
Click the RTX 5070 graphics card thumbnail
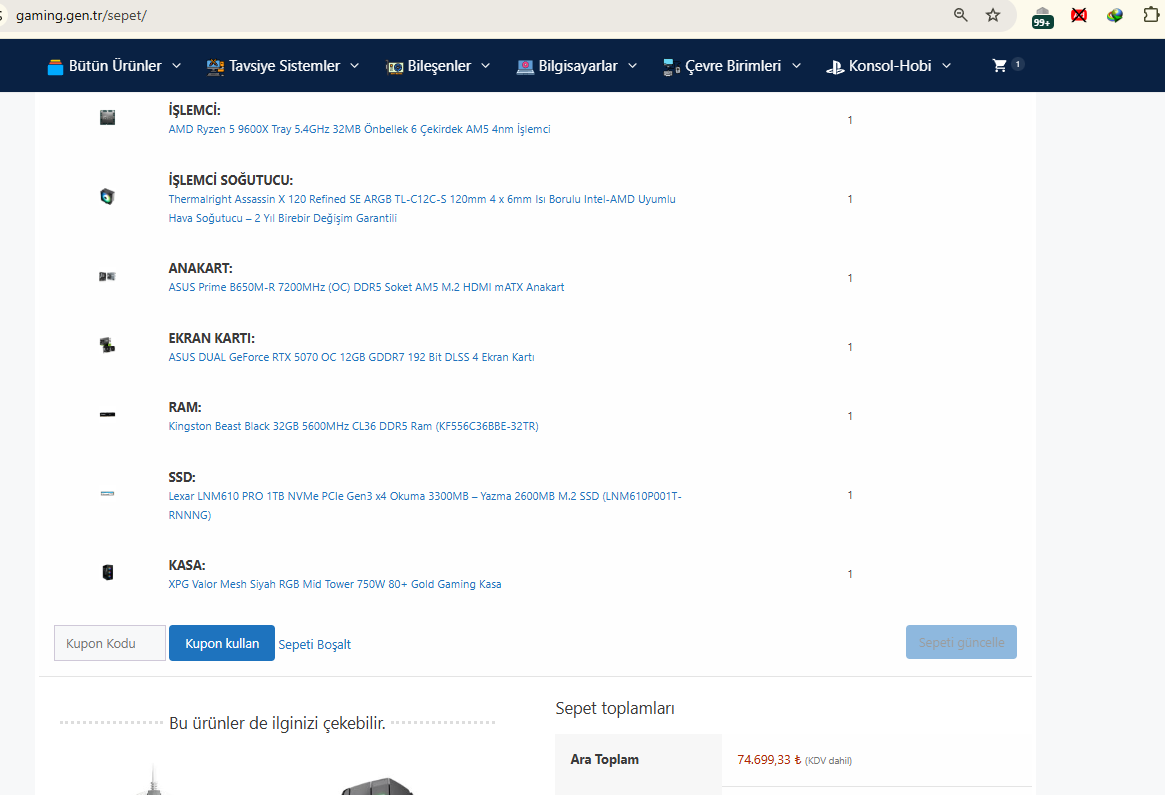point(107,345)
